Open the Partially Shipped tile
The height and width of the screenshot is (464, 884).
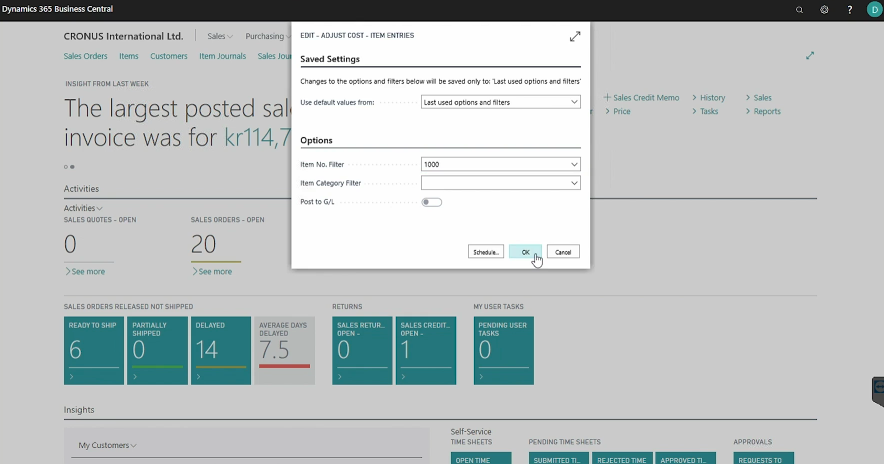pyautogui.click(x=157, y=351)
